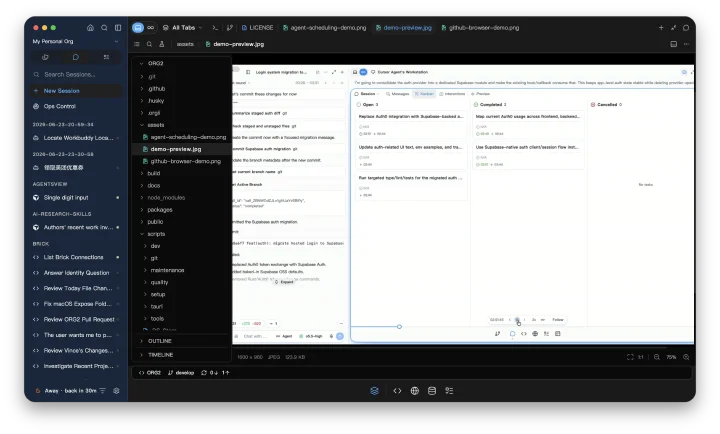Collapse the assets folder
Viewport: 720px width, 434px height.
click(182, 125)
